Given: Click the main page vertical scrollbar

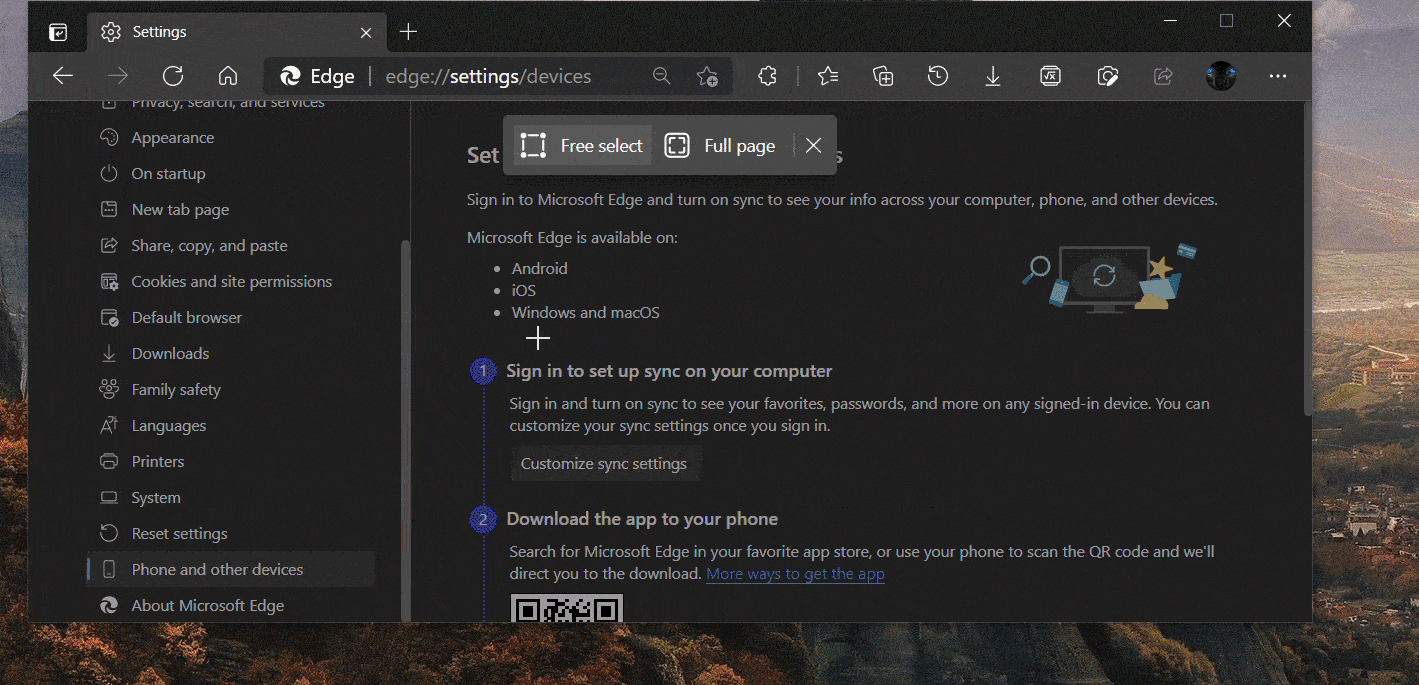Looking at the screenshot, I should coord(1307,260).
